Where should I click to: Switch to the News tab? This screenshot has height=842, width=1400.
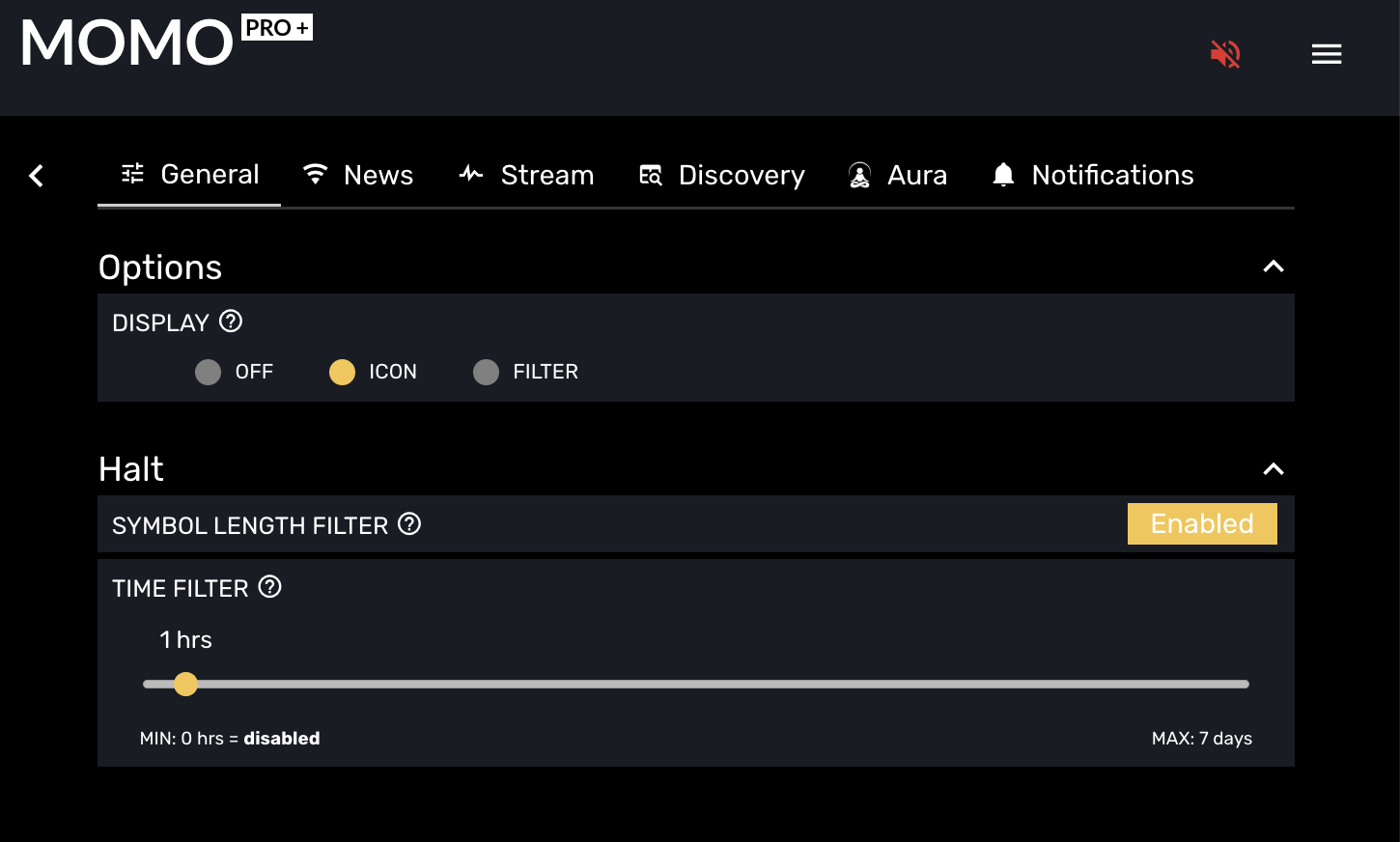click(358, 175)
